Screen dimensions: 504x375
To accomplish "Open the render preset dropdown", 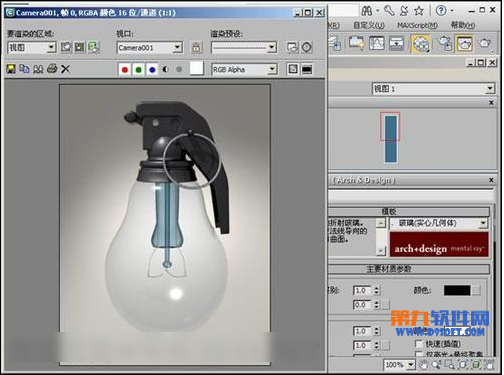I will pos(244,48).
